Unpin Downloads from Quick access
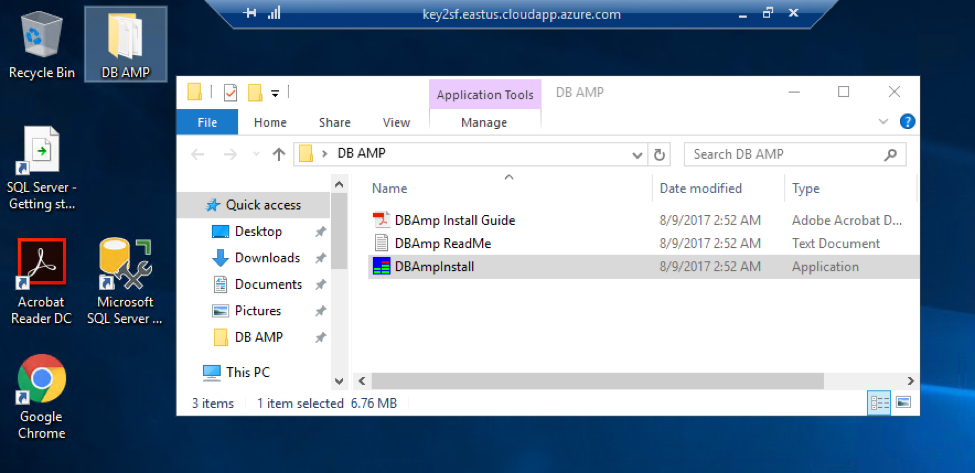The height and width of the screenshot is (473, 975). click(x=320, y=258)
